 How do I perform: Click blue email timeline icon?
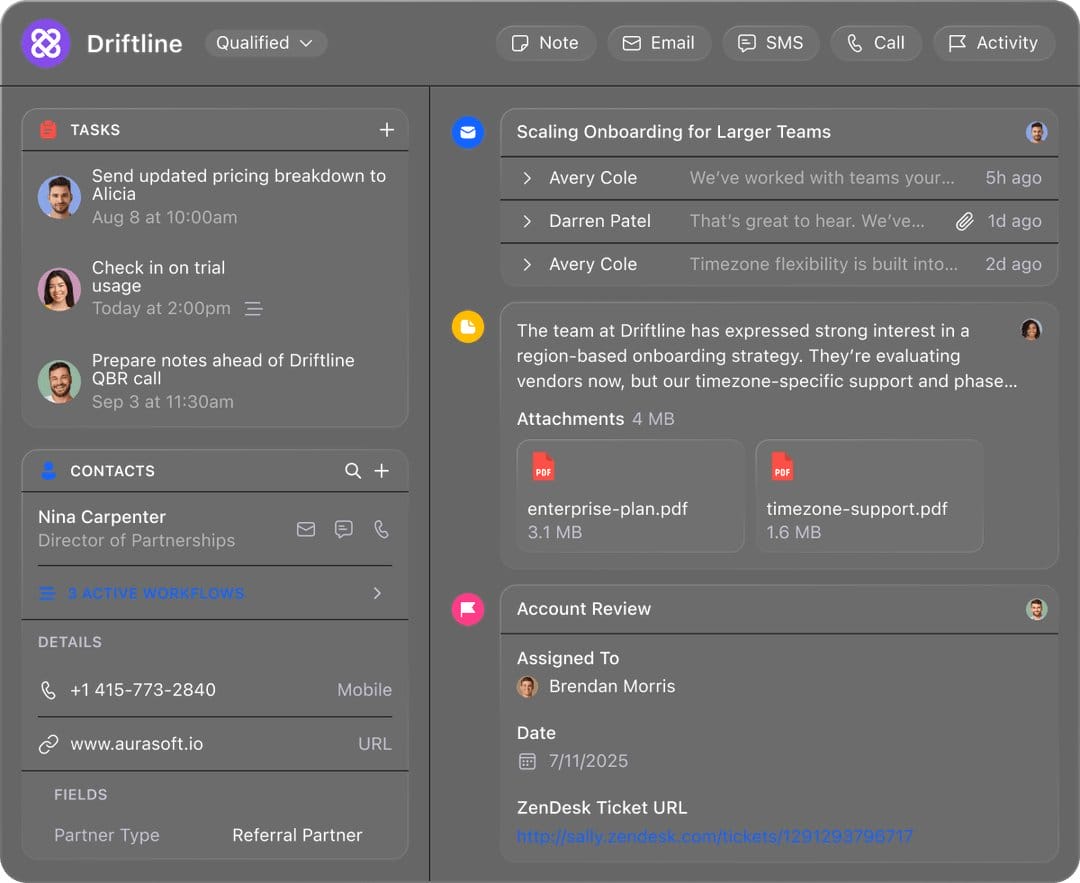pos(468,132)
